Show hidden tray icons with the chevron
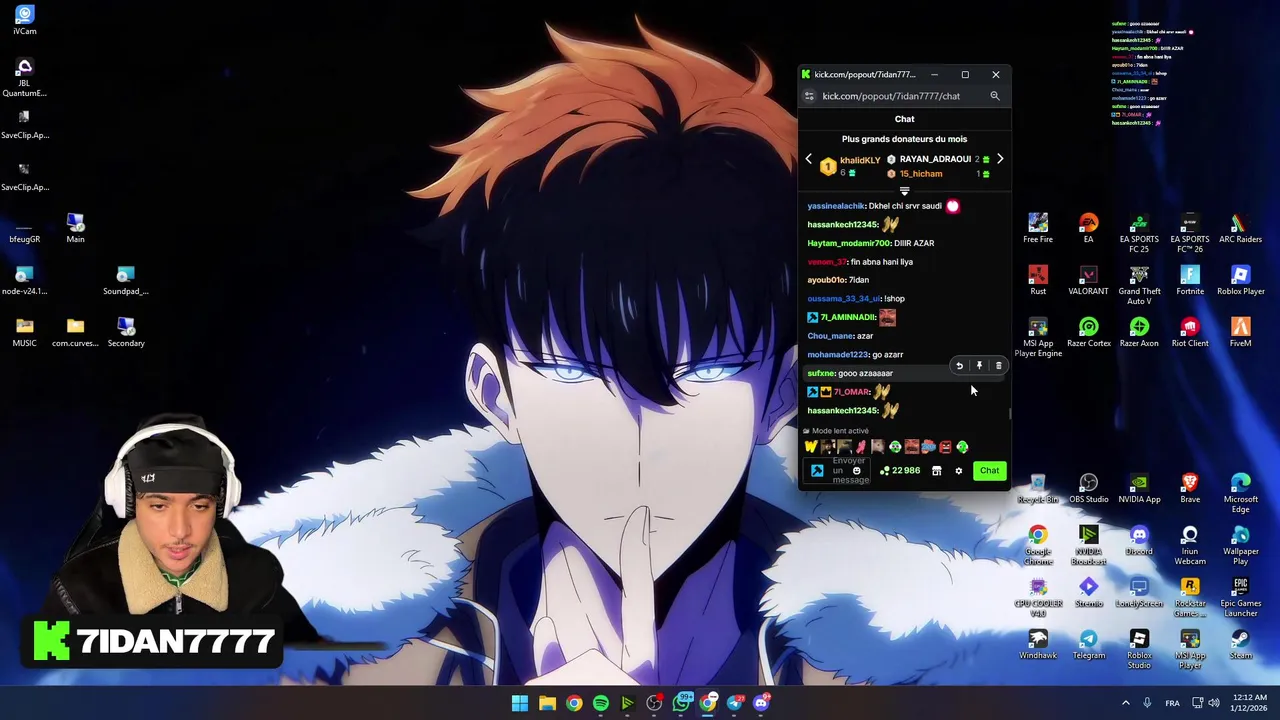 pos(1125,703)
